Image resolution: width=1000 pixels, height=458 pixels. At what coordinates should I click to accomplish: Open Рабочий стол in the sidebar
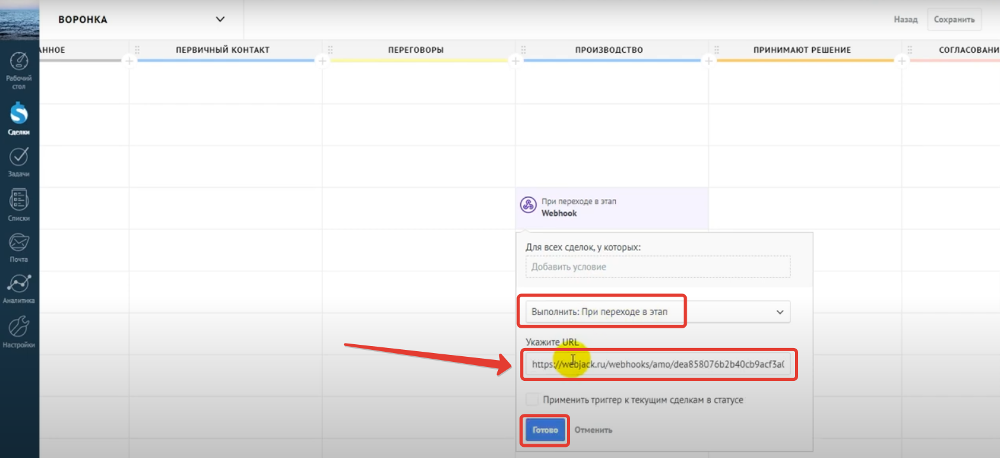(19, 70)
